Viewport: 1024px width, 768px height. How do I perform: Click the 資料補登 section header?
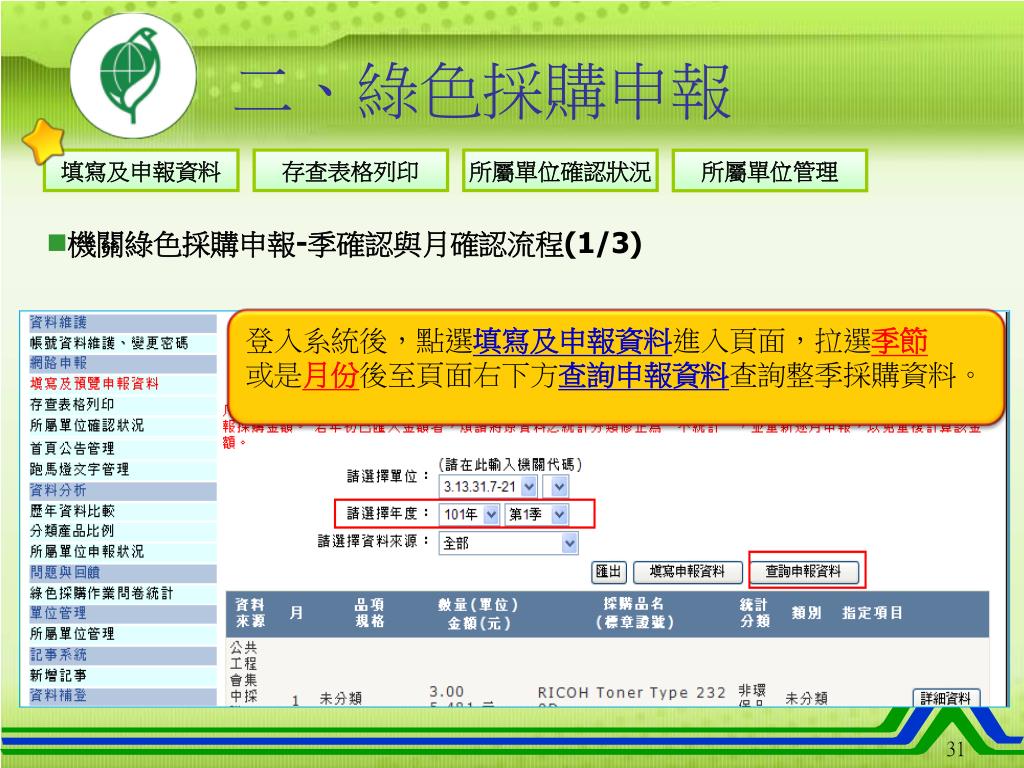pos(122,696)
